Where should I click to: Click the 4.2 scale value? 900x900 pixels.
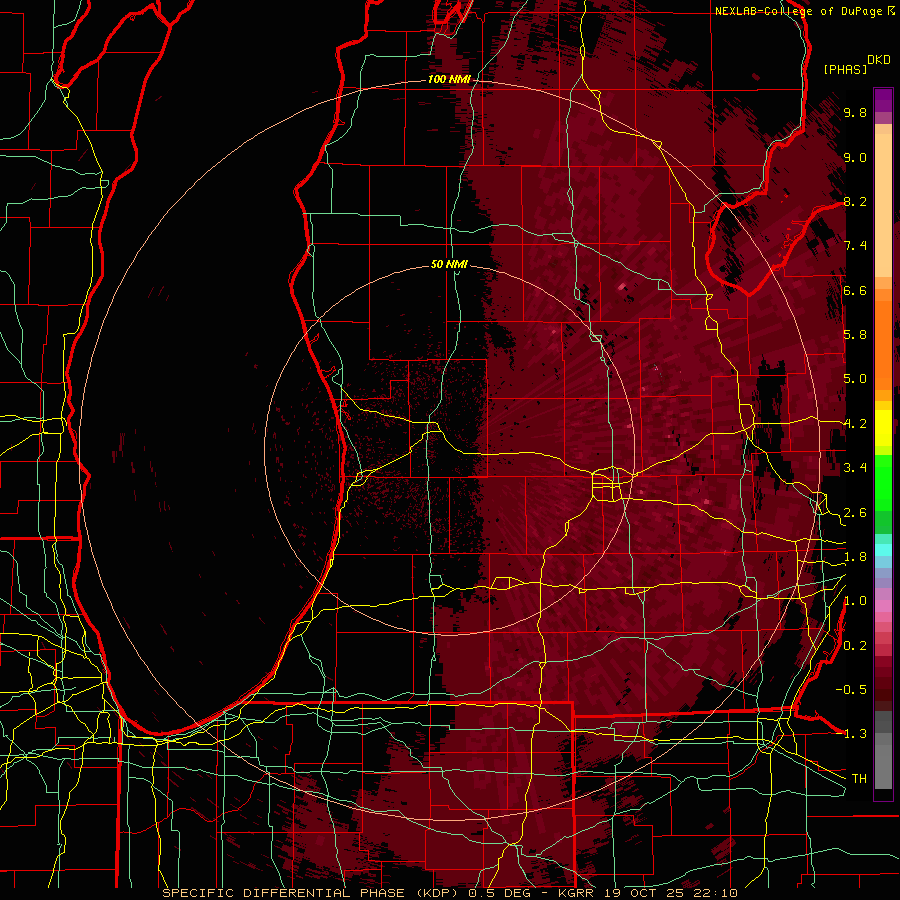click(x=855, y=424)
